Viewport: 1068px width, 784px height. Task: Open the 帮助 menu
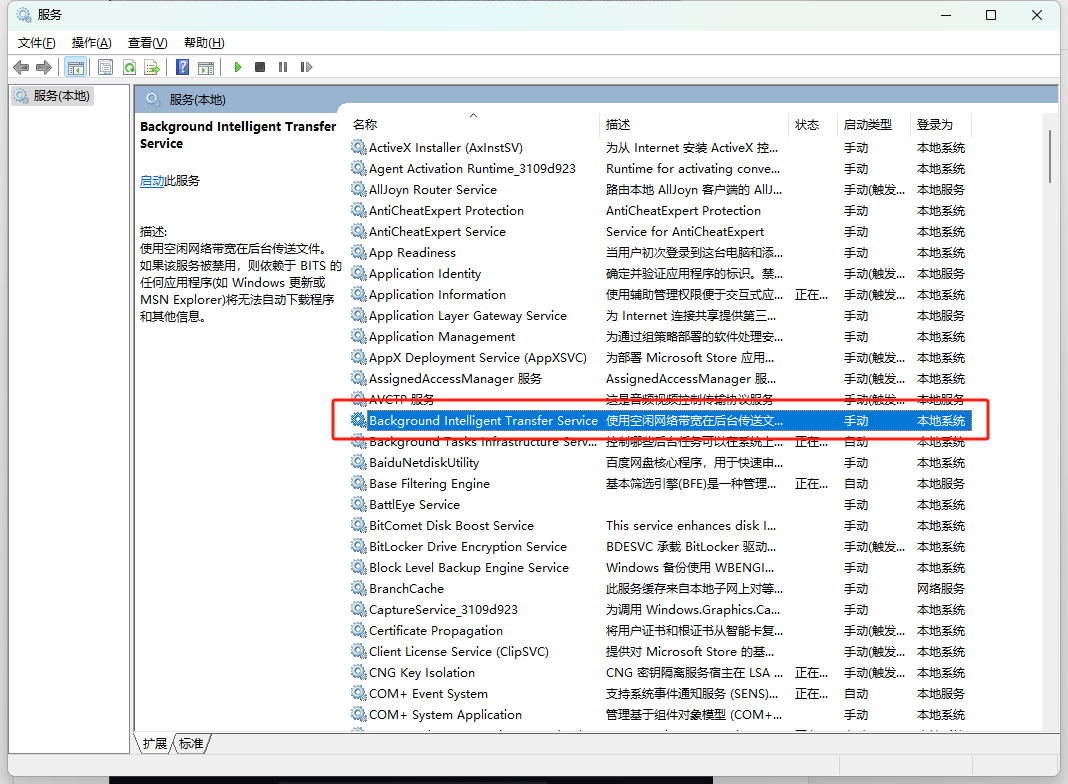click(x=203, y=43)
